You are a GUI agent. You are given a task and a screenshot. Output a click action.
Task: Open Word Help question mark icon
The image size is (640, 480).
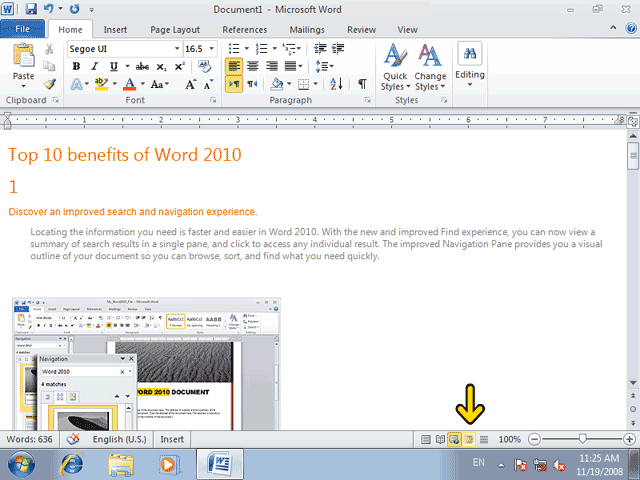[x=631, y=28]
